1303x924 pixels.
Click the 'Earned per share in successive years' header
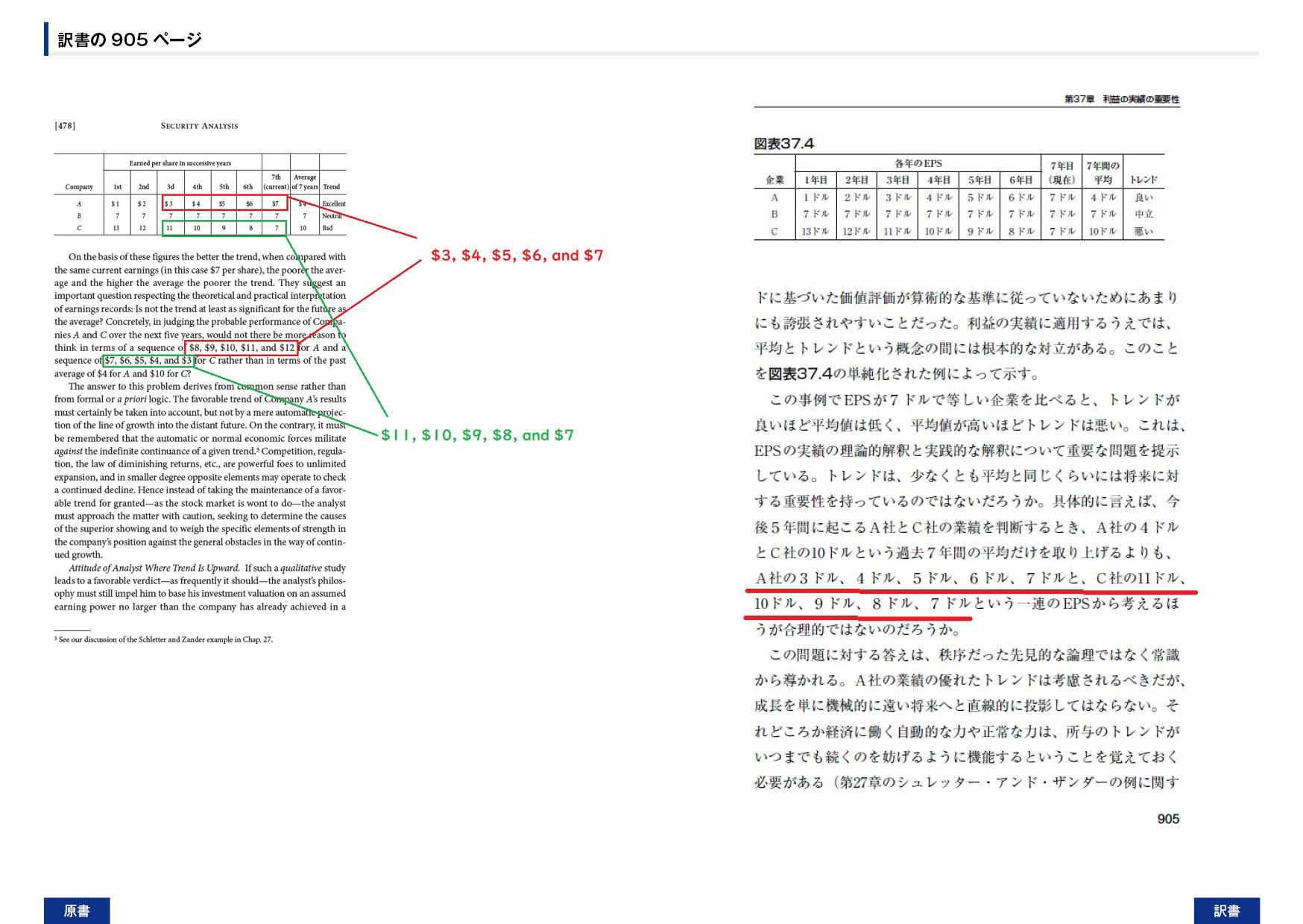tap(180, 163)
